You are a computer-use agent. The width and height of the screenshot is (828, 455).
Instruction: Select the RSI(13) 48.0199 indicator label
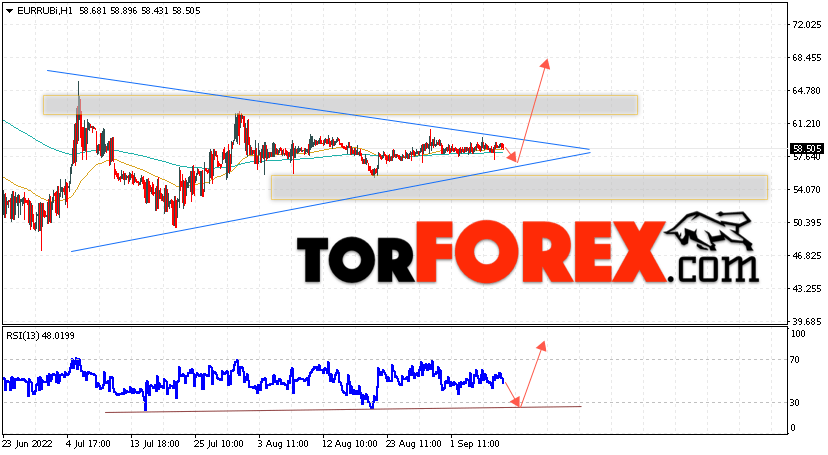(40, 335)
